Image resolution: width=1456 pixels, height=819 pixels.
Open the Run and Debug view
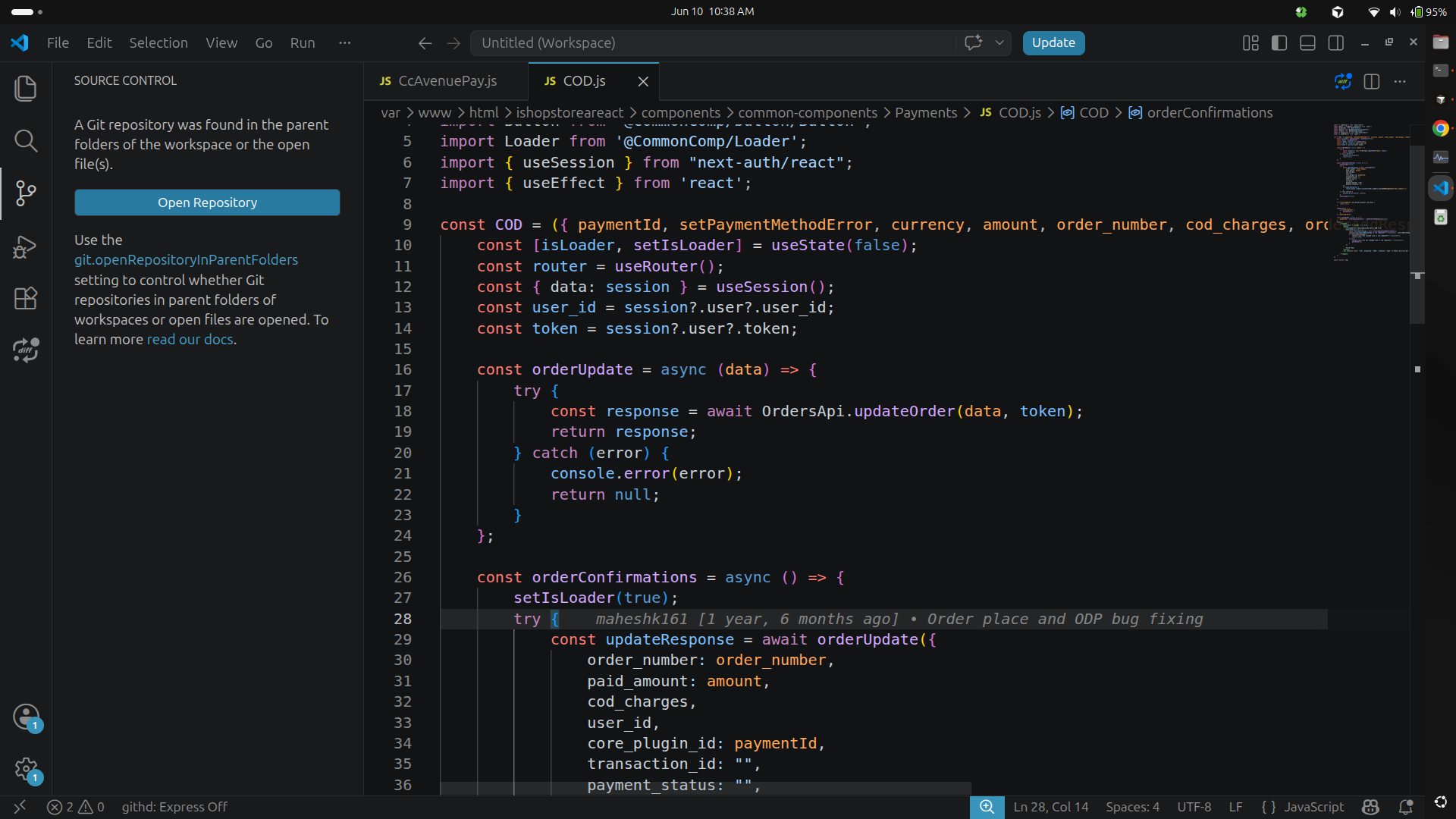[x=26, y=246]
